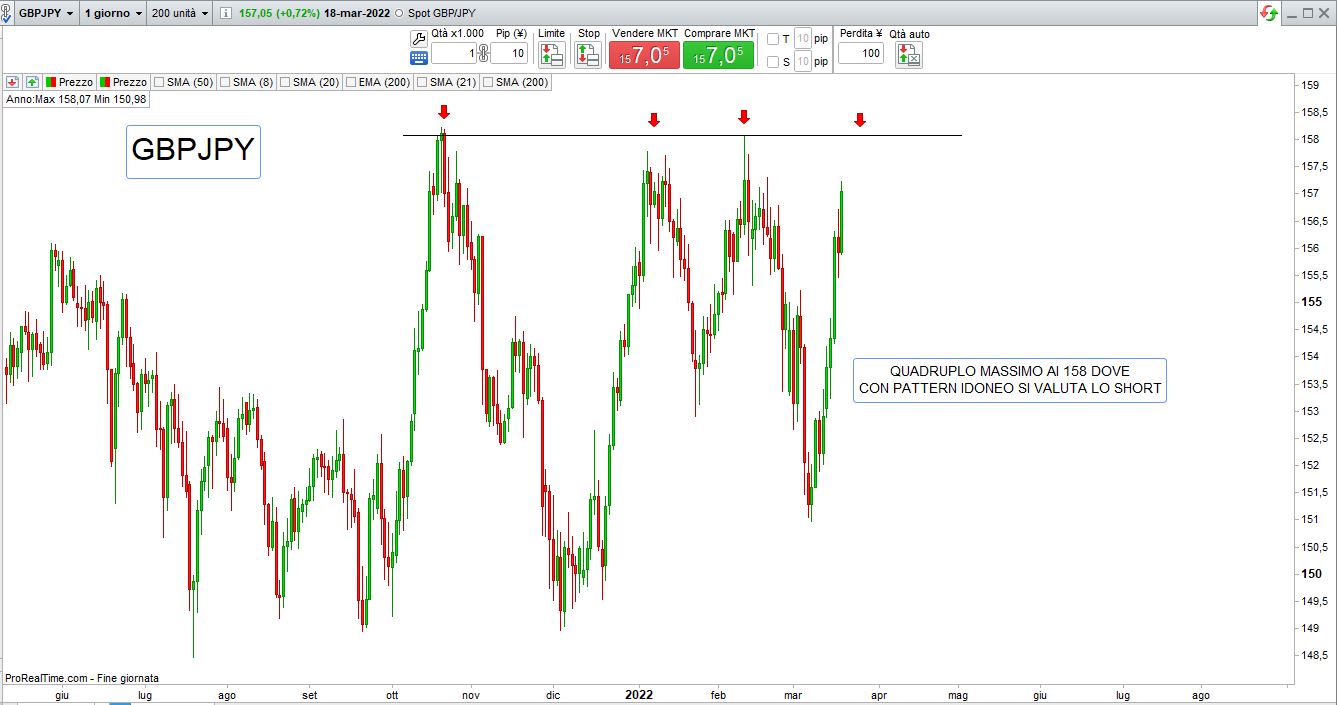Click the 18-mar-2022 date text
1337x705 pixels.
(x=356, y=13)
